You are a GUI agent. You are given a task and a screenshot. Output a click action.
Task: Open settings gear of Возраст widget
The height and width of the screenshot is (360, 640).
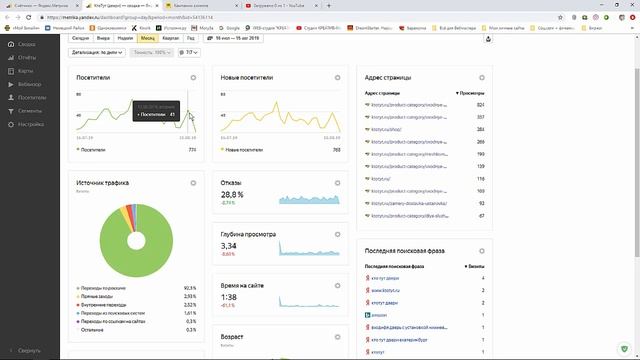click(338, 337)
